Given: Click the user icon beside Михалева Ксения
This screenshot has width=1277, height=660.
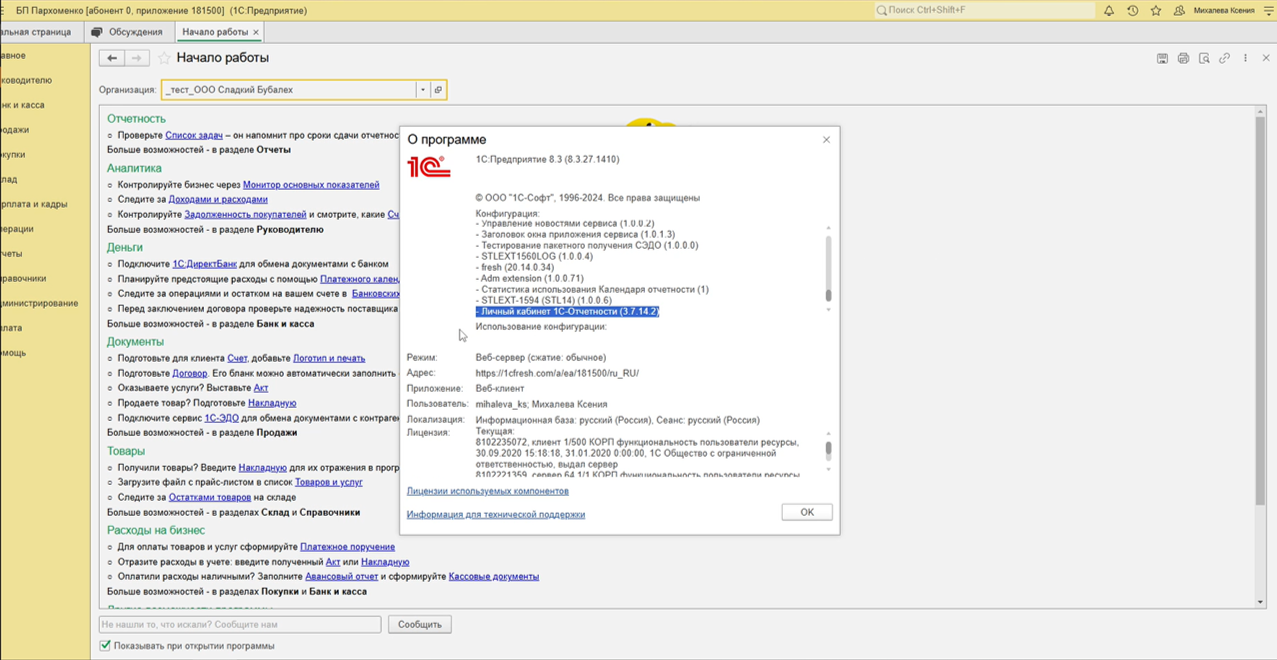Looking at the screenshot, I should pyautogui.click(x=1179, y=10).
